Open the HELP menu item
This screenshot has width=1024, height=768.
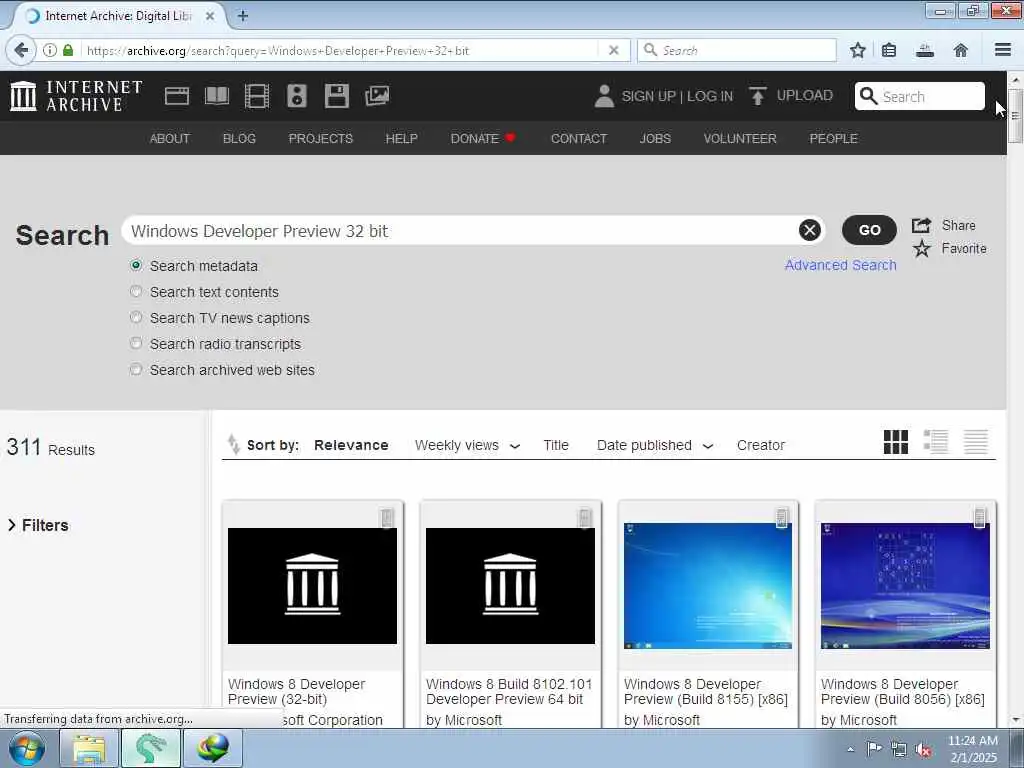pyautogui.click(x=402, y=138)
